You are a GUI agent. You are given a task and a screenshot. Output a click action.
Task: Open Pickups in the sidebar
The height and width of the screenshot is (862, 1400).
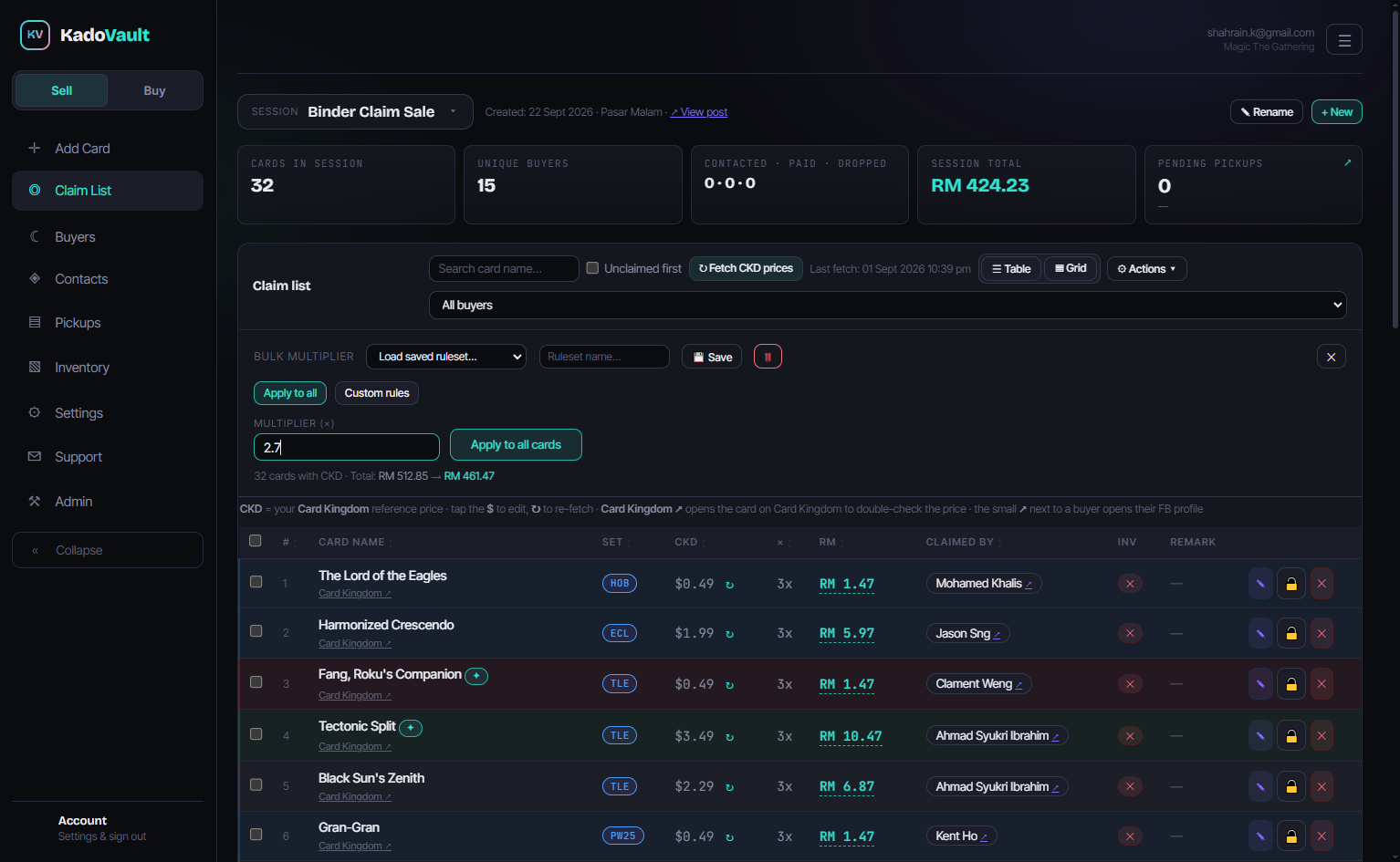pos(108,323)
